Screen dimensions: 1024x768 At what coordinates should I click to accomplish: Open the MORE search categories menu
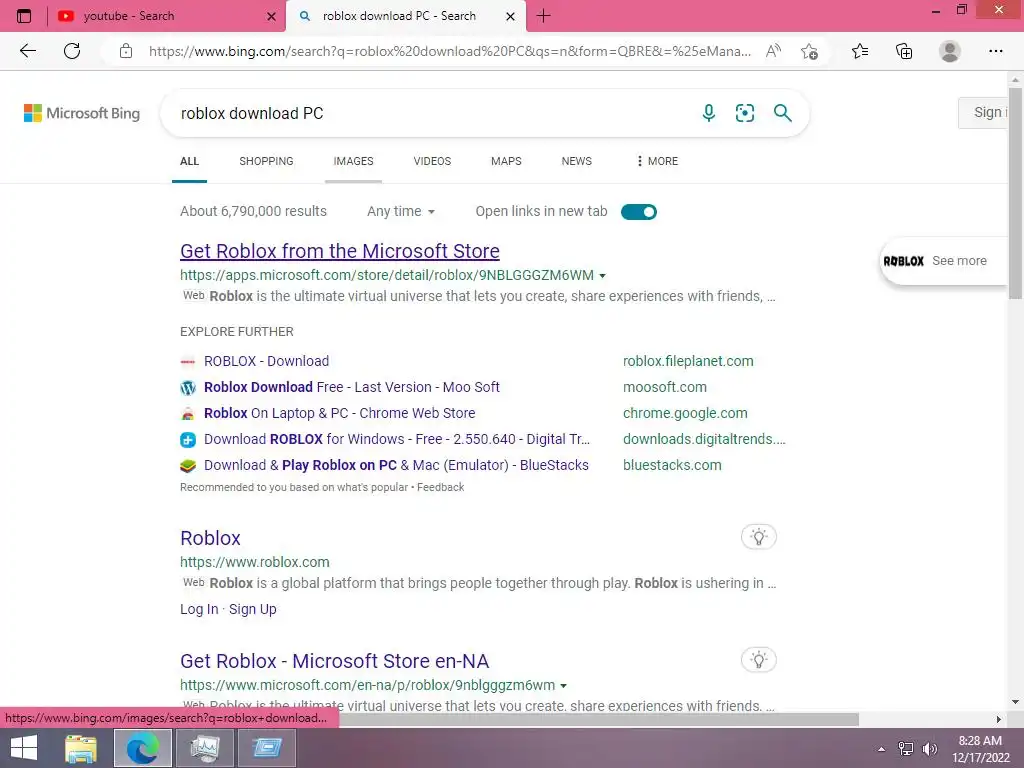[657, 161]
